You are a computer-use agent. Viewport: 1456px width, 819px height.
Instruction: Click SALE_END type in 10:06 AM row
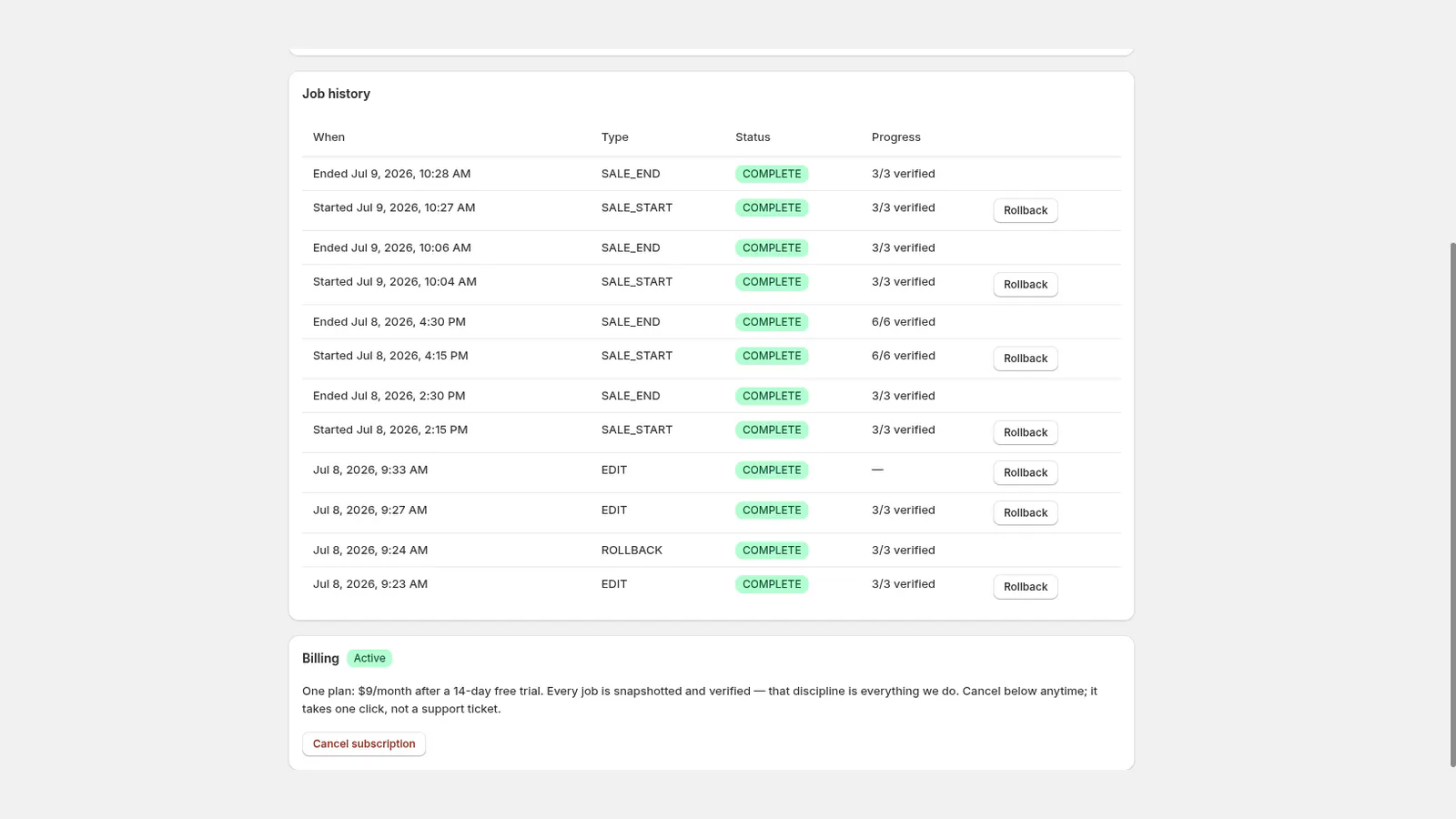[631, 248]
